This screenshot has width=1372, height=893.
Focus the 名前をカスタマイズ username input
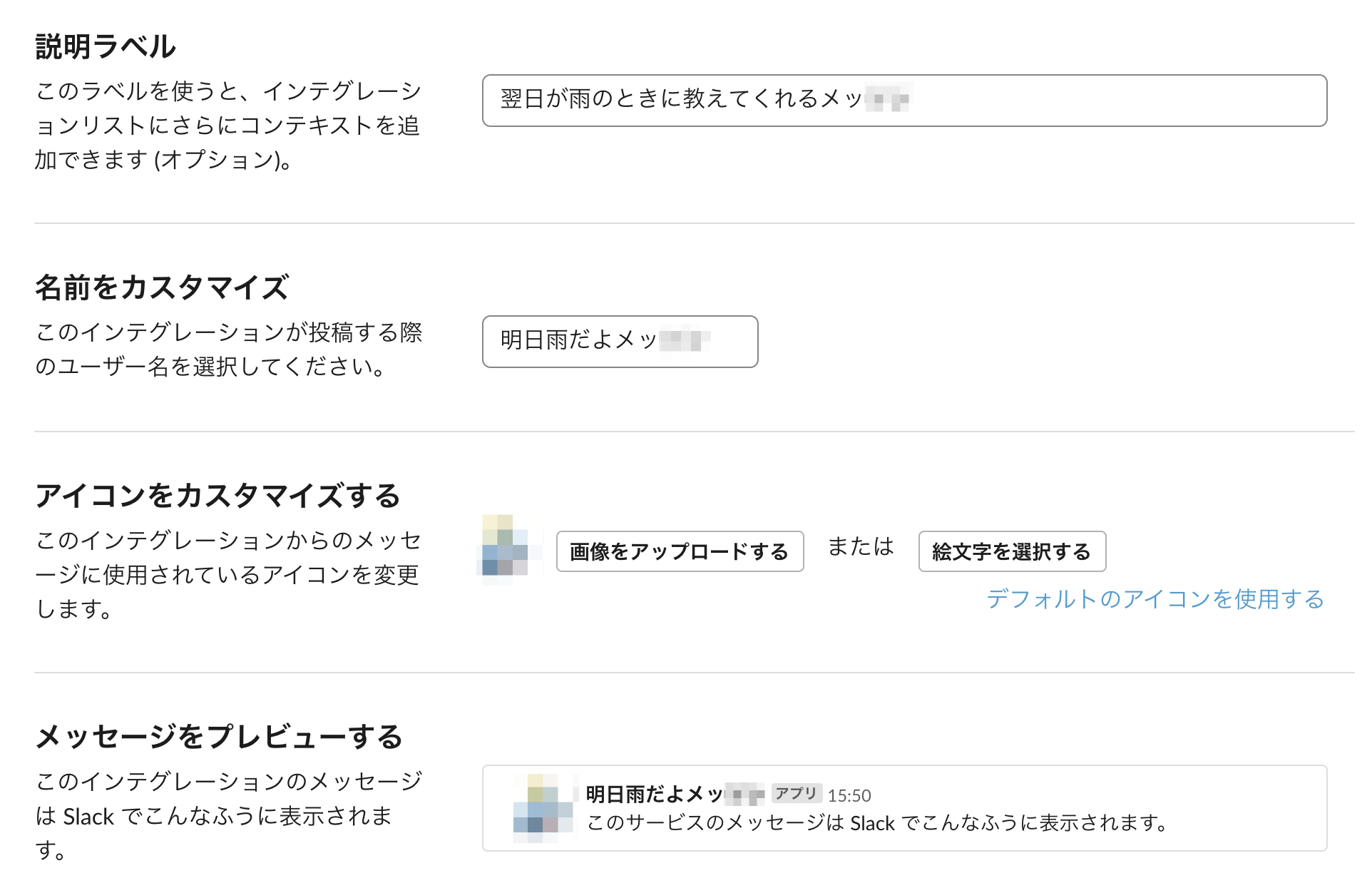click(619, 342)
